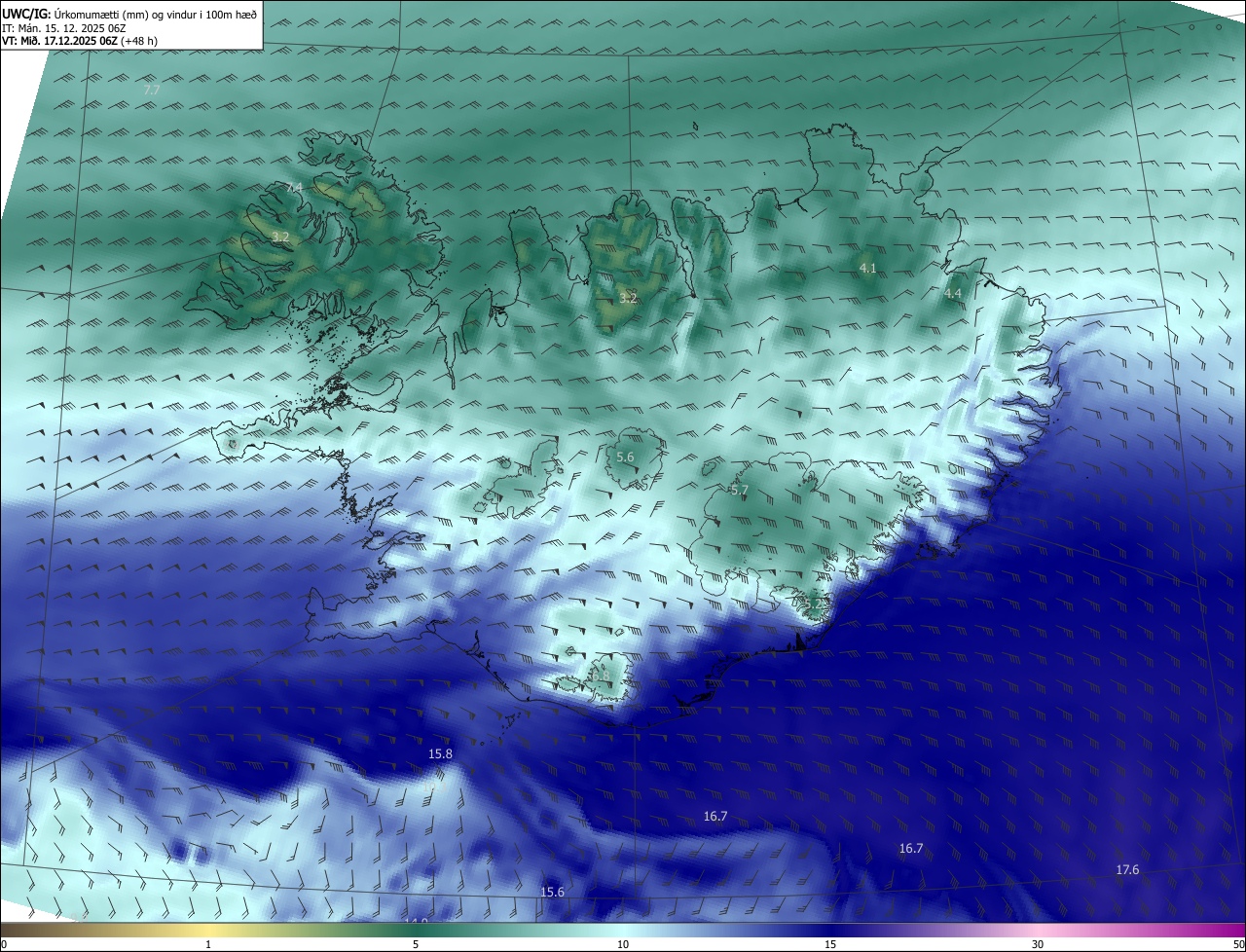Click the '5' tick on the colour scale
Viewport: 1246px width, 952px height.
[x=416, y=944]
